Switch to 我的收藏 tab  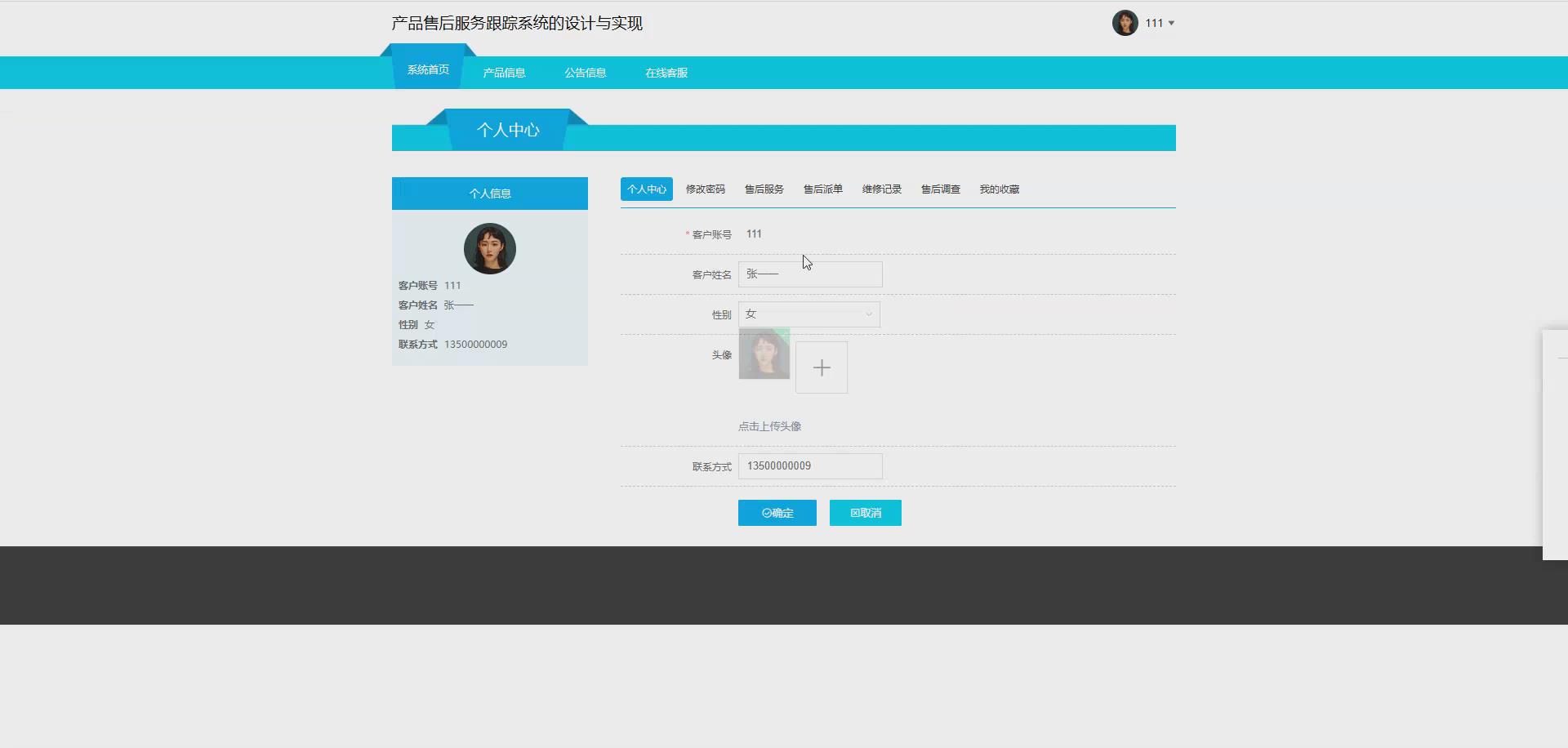[1000, 189]
